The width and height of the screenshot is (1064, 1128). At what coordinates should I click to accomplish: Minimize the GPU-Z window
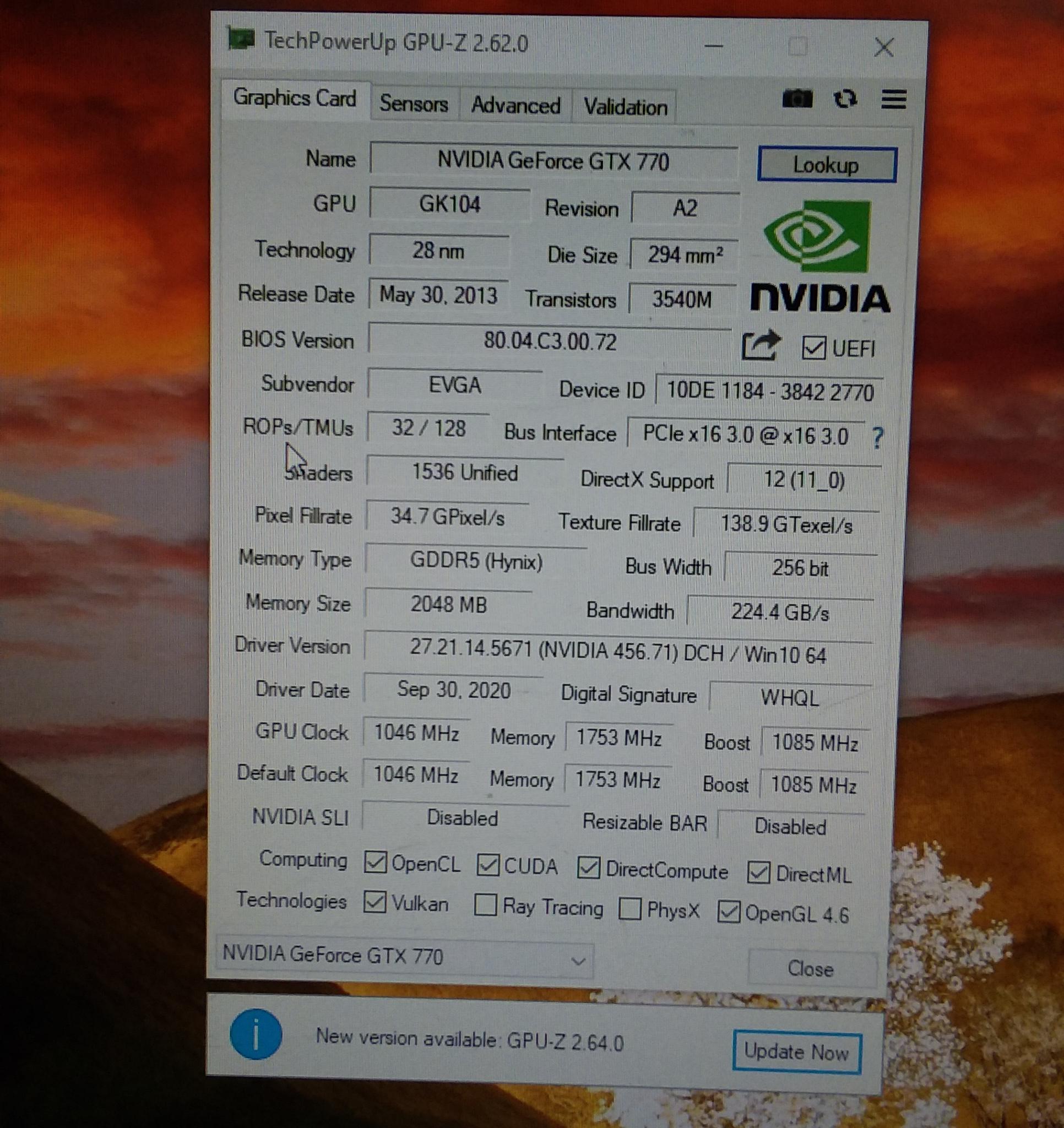point(713,45)
